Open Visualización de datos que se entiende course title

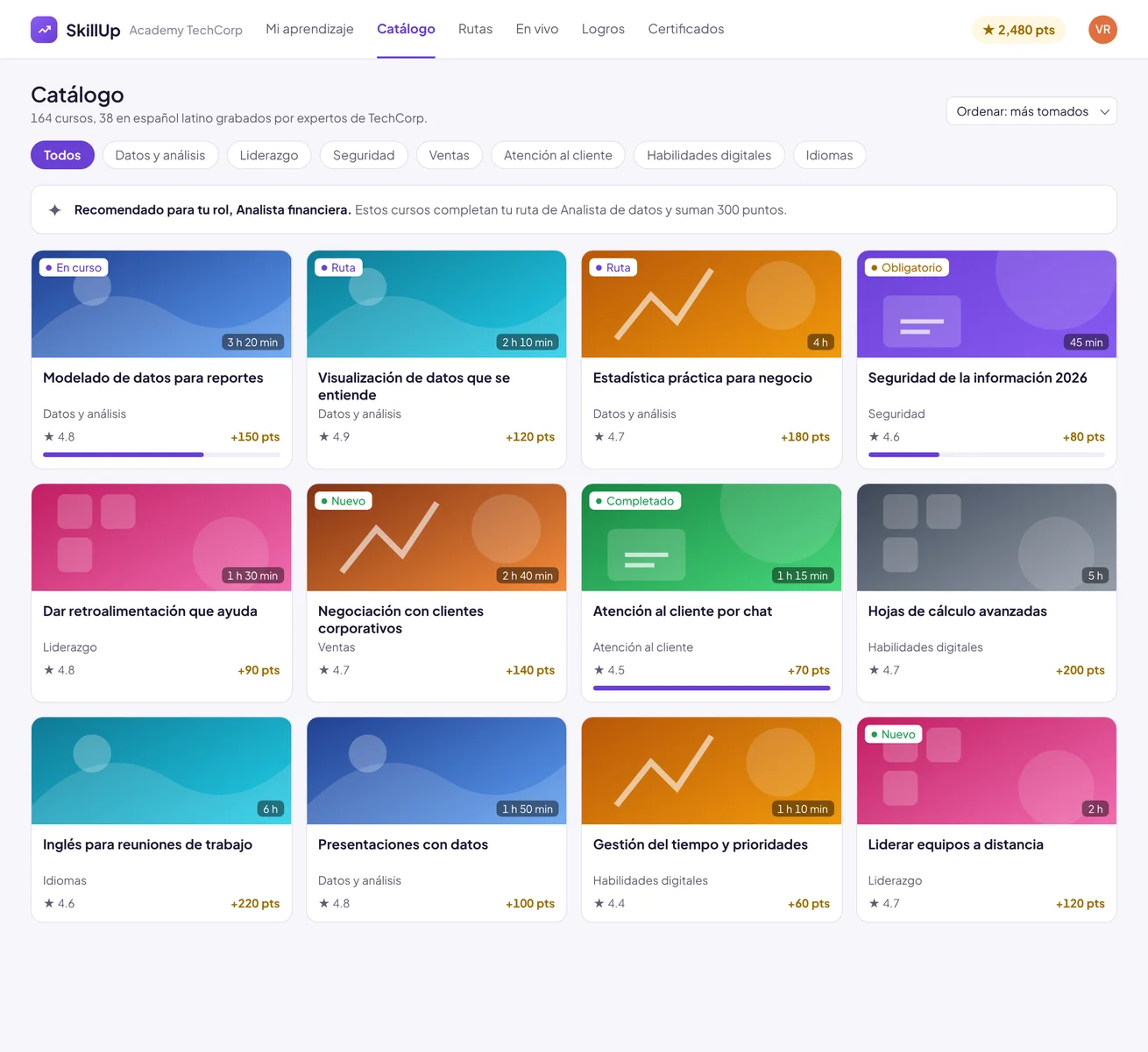414,386
